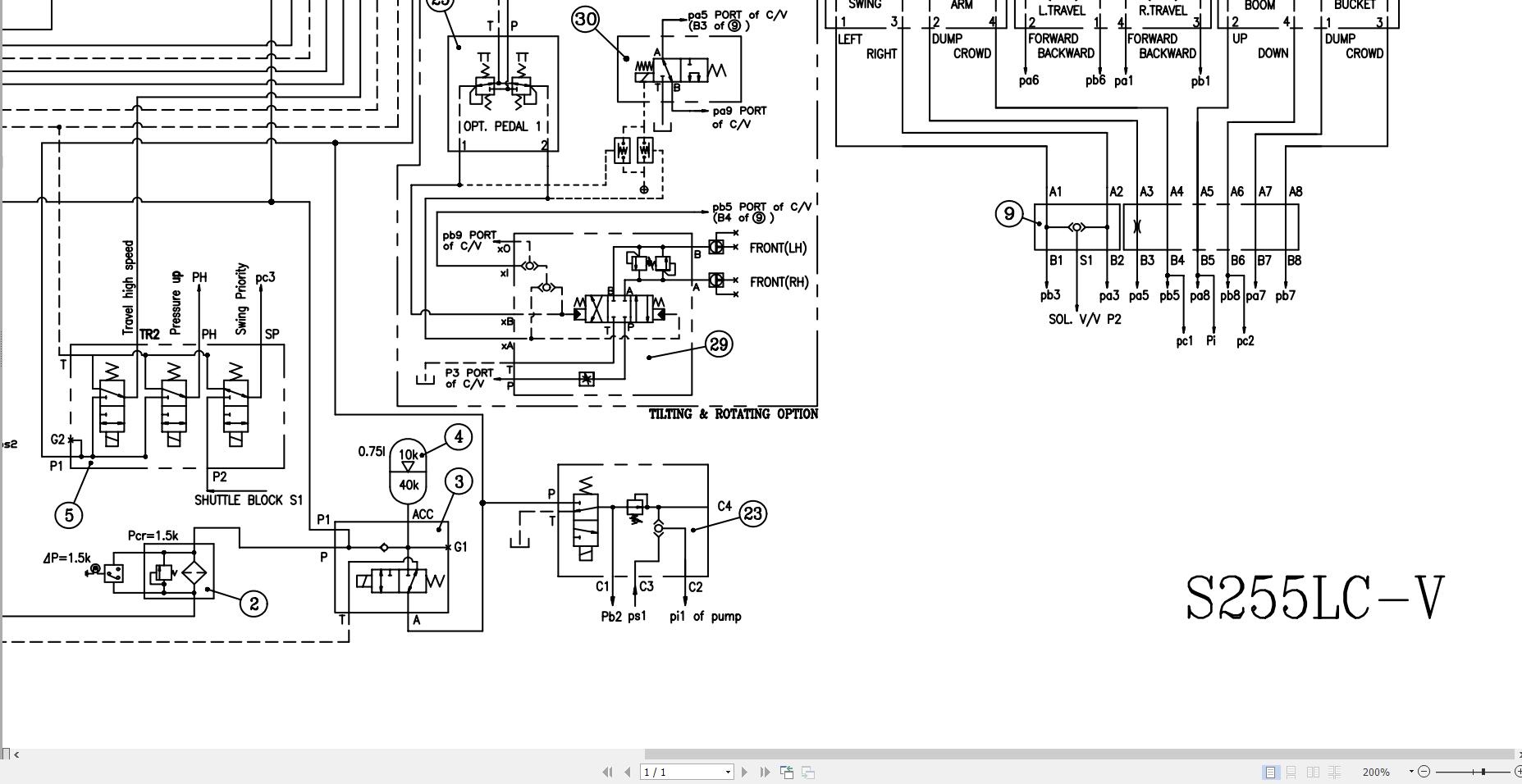Zoom out using the minus icon
This screenshot has width=1522, height=784.
pyautogui.click(x=1424, y=772)
